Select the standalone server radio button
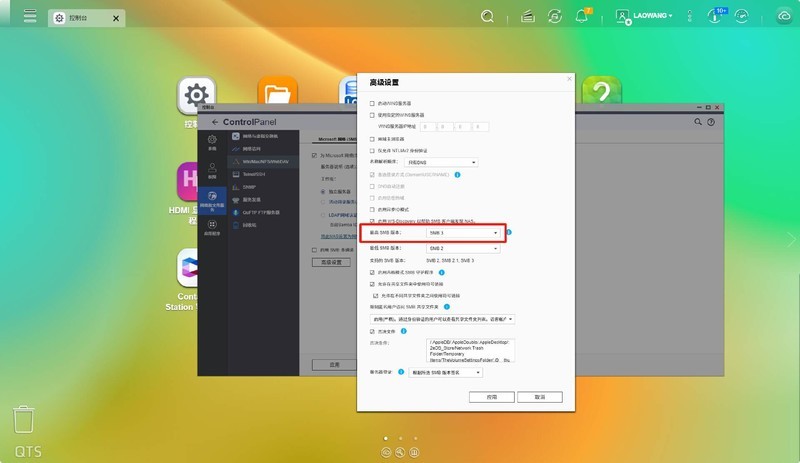Viewport: 800px width, 463px height. coord(323,191)
